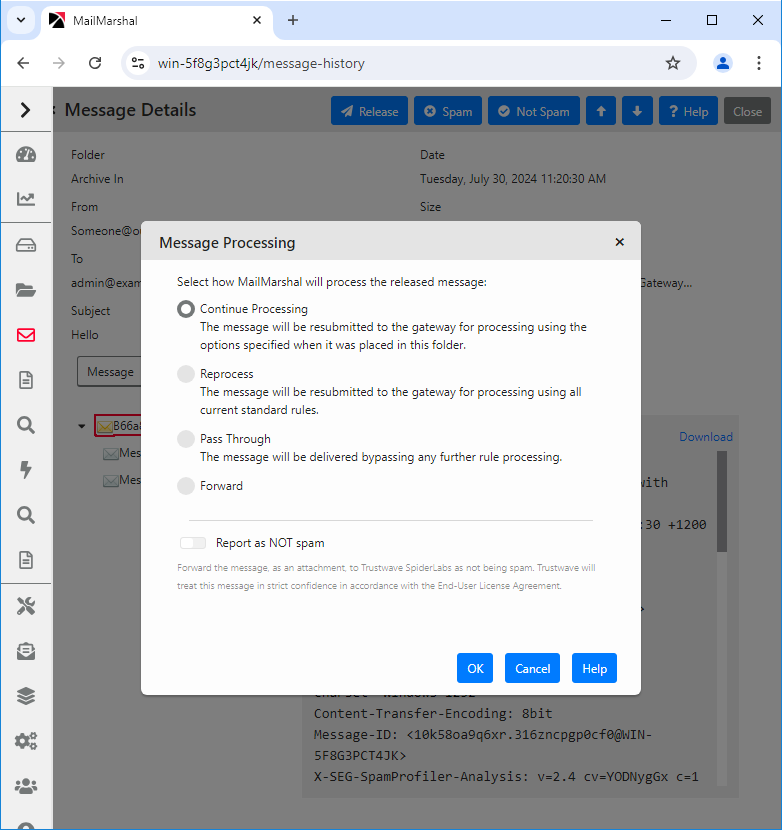The height and width of the screenshot is (831, 783).
Task: Select the Pass Through radio option
Action: (x=186, y=439)
